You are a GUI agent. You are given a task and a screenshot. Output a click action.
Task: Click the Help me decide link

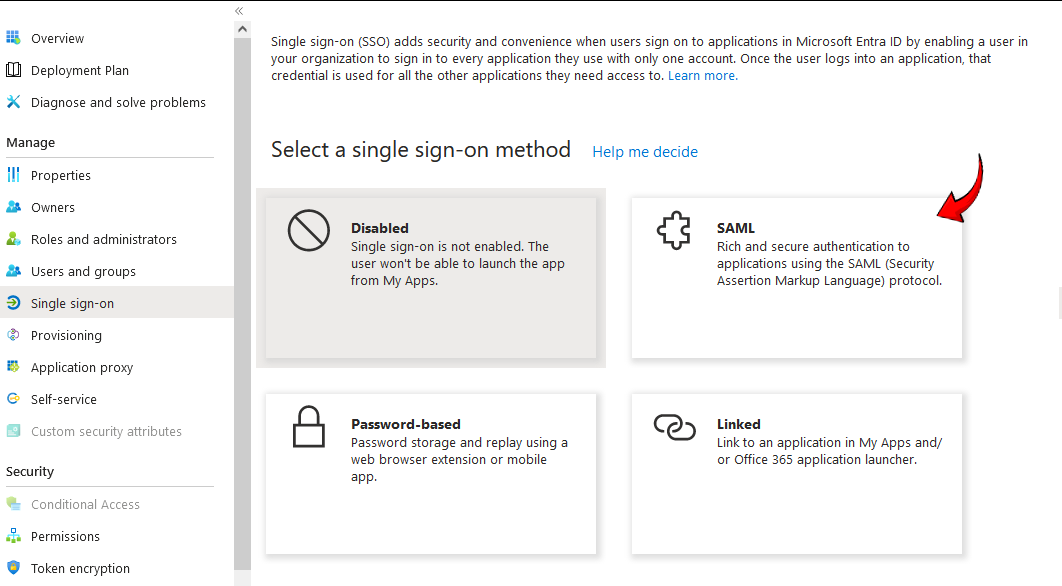(x=645, y=152)
